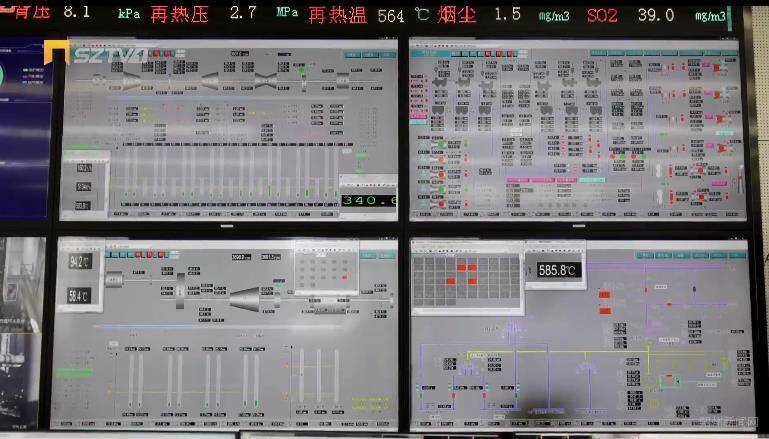Image resolution: width=769 pixels, height=439 pixels.
Task: Select the generator cylinder graphic in bottom-left screen
Action: pyautogui.click(x=114, y=280)
